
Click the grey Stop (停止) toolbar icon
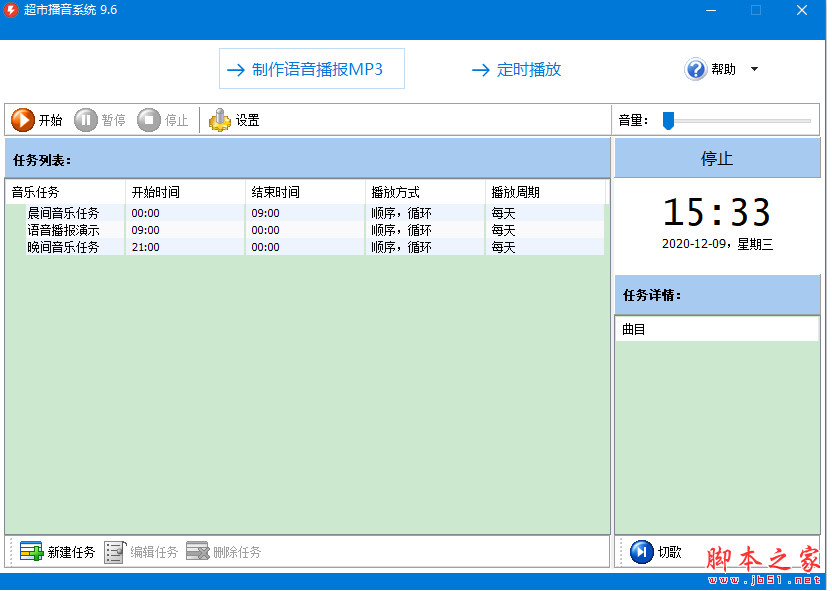149,120
